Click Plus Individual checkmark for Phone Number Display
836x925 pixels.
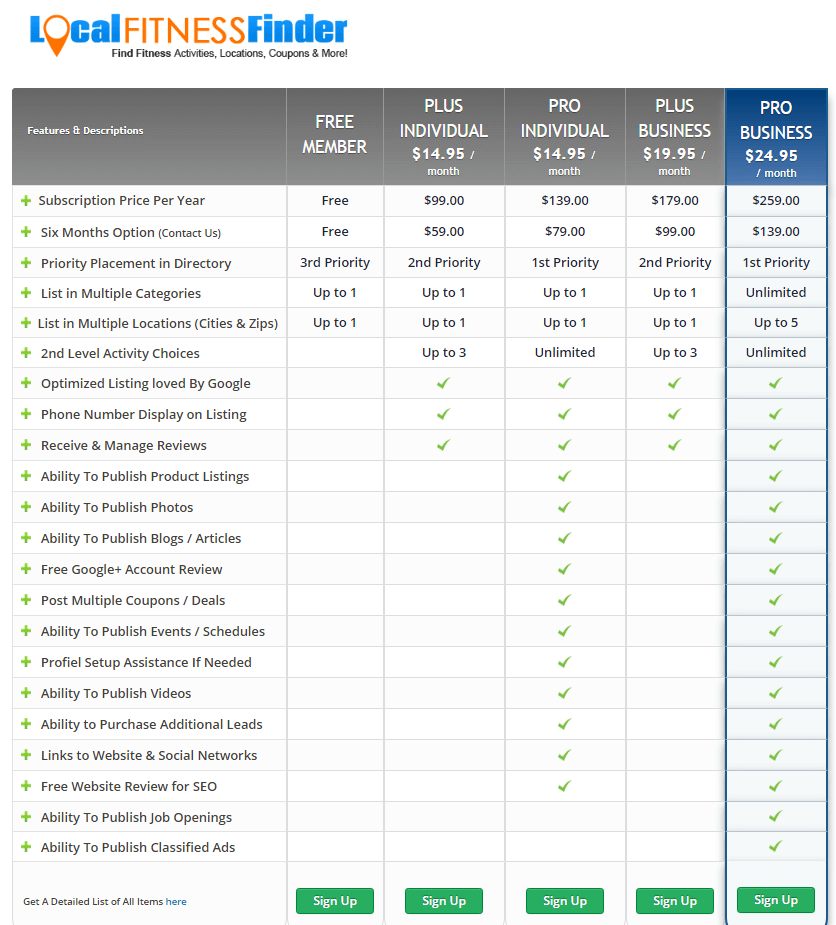pyautogui.click(x=444, y=414)
